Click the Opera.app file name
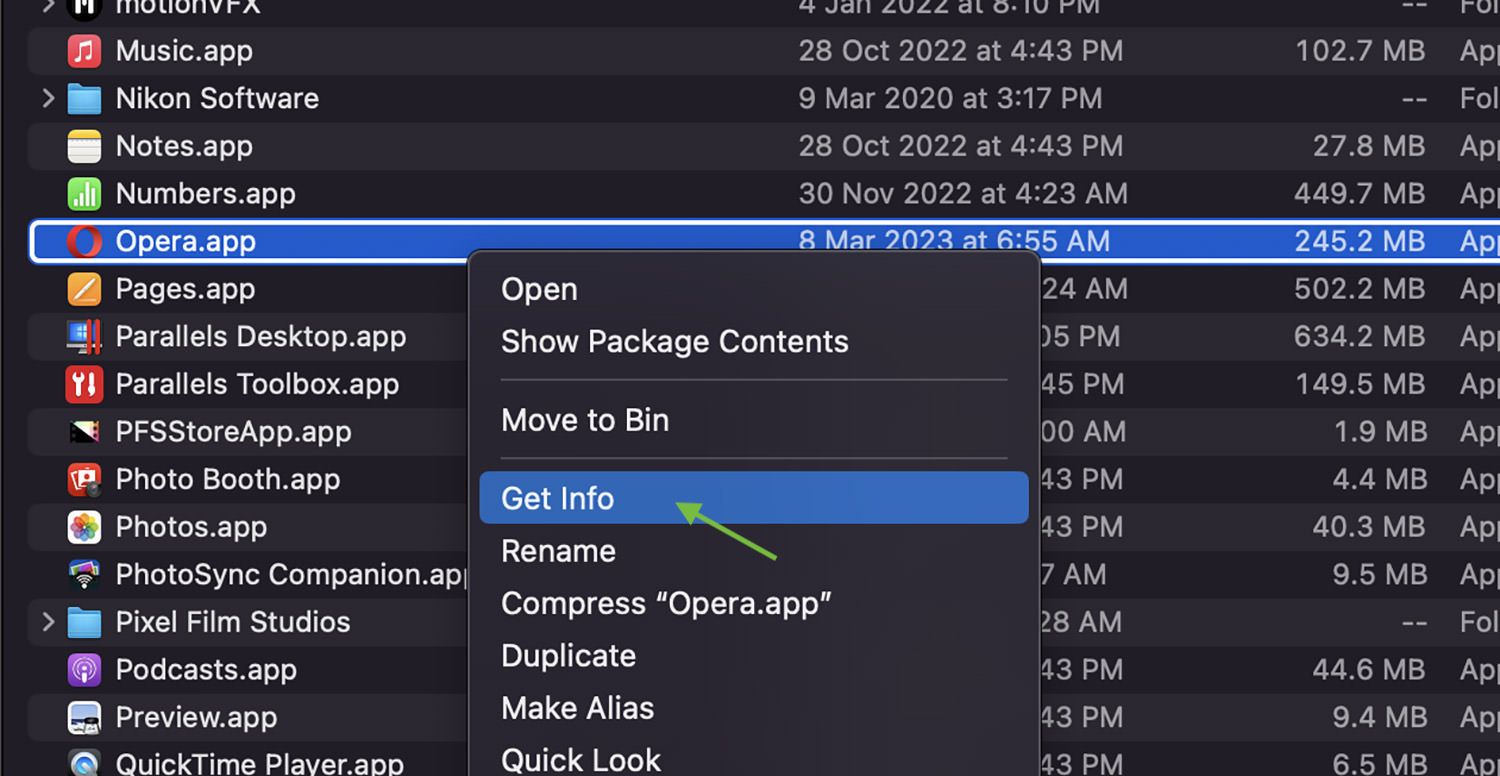 click(186, 241)
